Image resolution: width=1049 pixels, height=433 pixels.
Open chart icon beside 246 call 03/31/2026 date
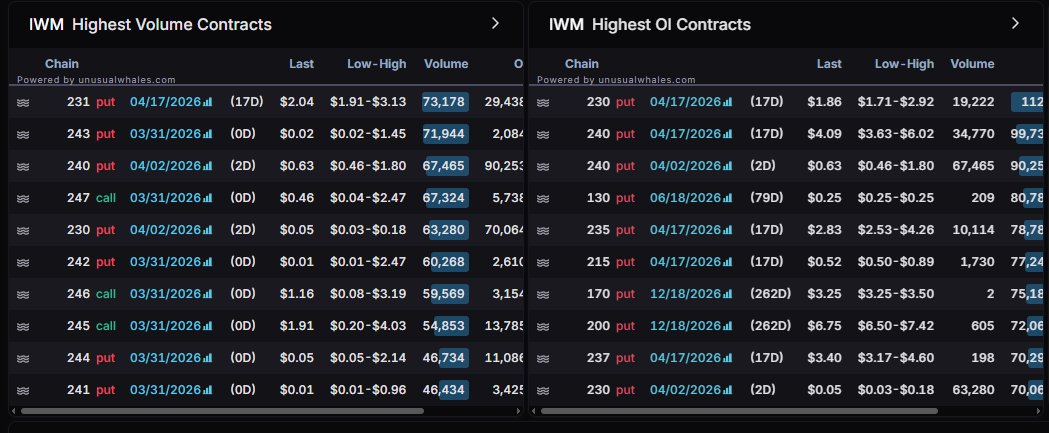207,294
